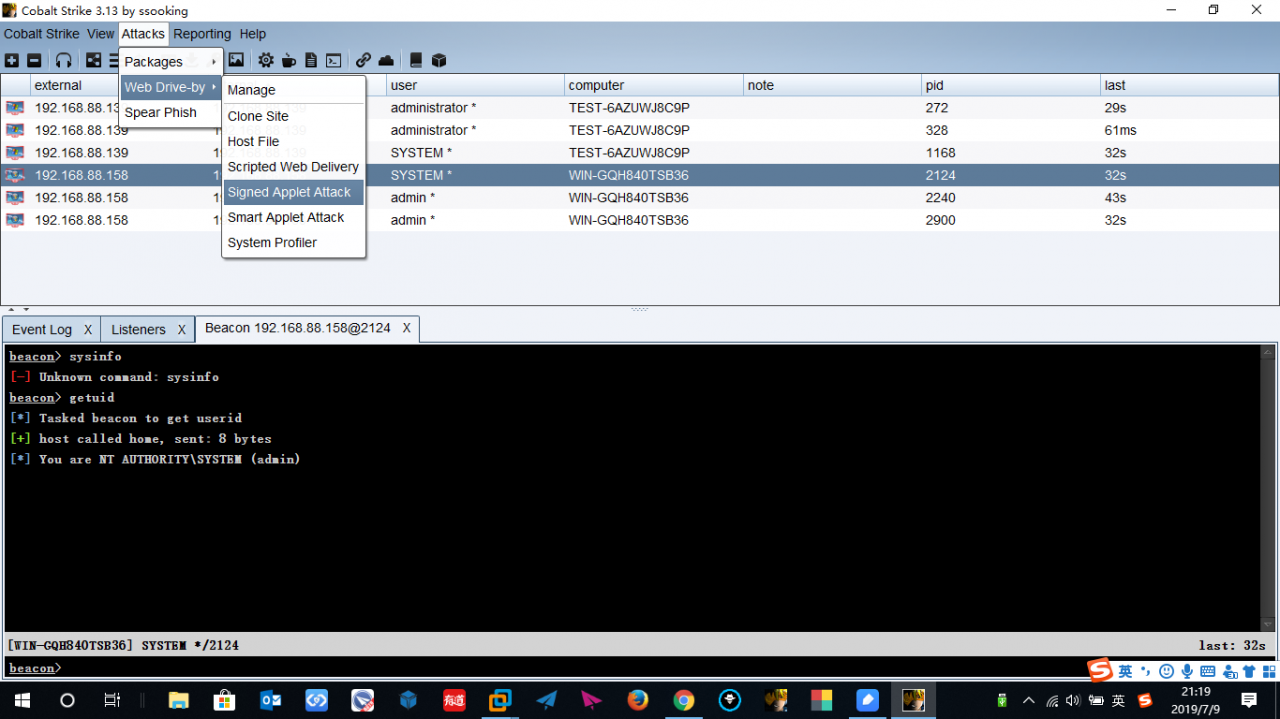Click the cube About toolbar icon
1280x719 pixels.
tap(438, 61)
